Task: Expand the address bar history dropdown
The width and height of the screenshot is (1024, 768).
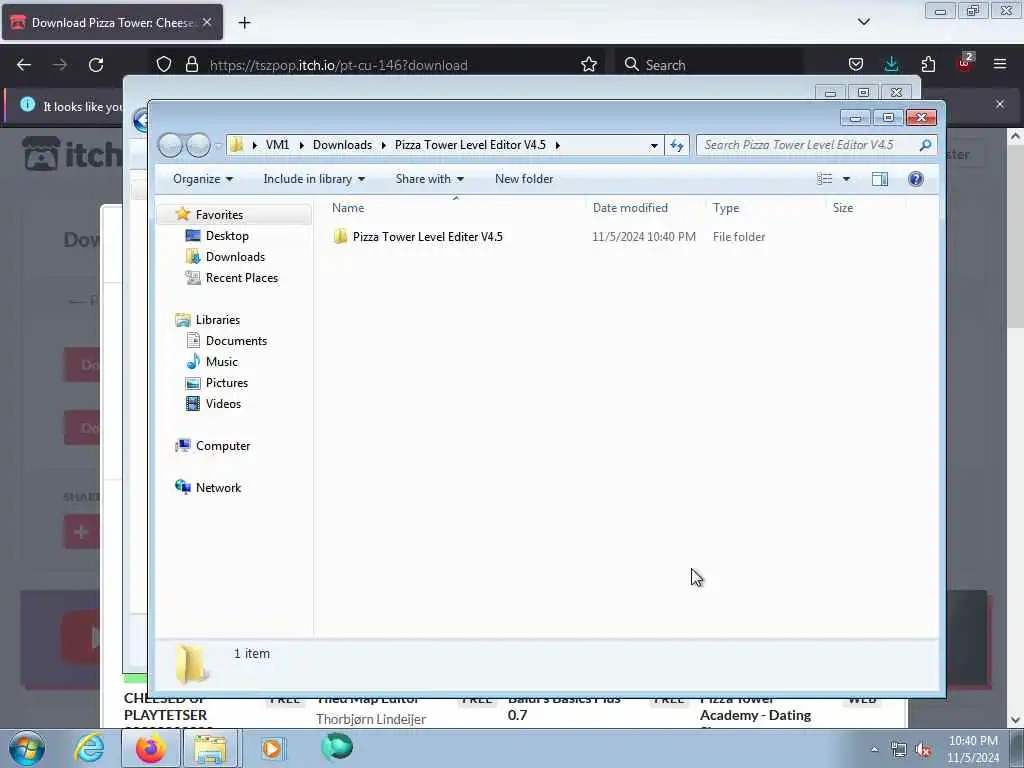Action: coord(654,145)
